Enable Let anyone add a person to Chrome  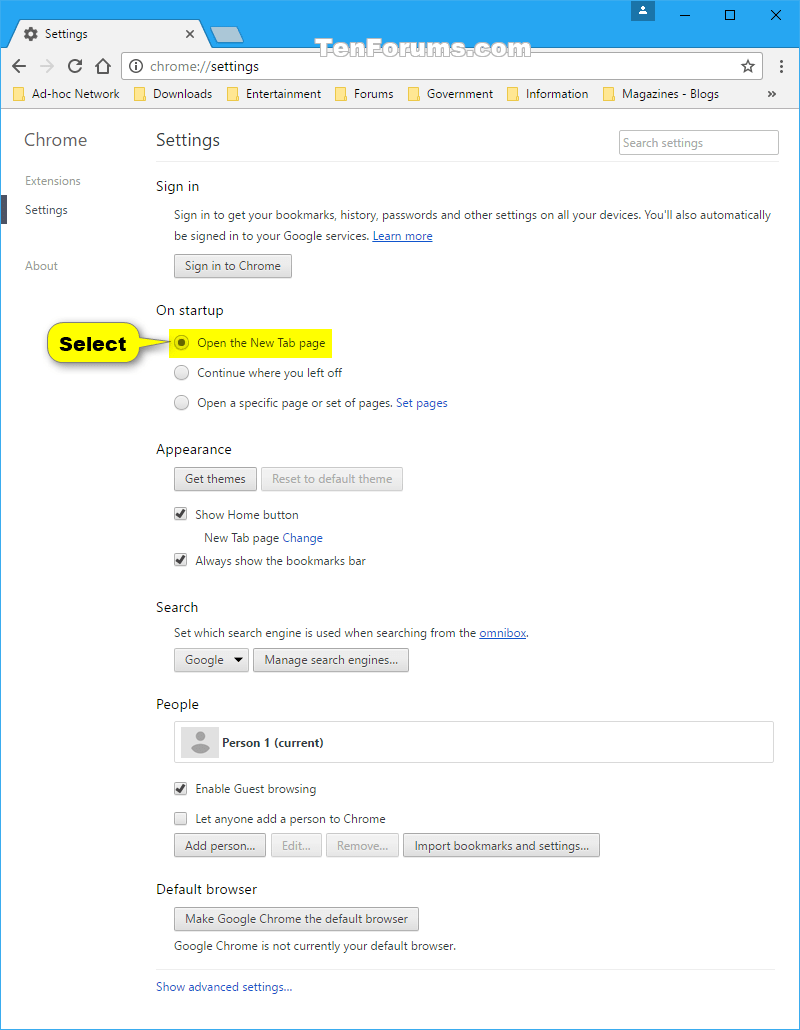point(180,818)
